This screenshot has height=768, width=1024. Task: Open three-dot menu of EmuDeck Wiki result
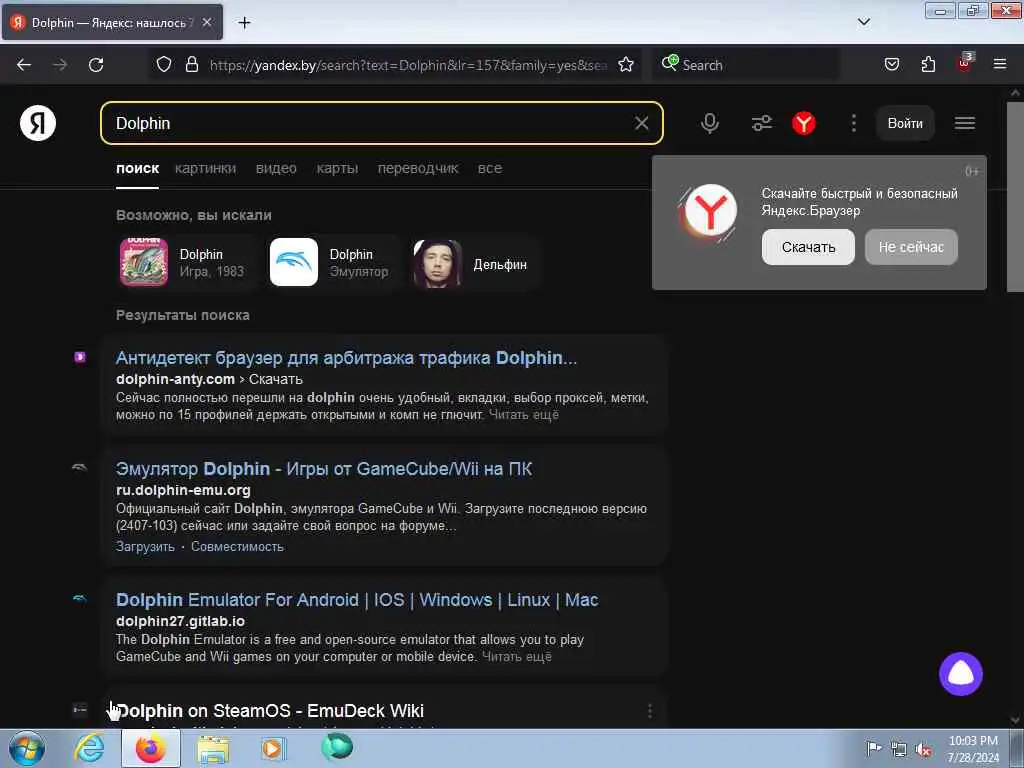tap(649, 711)
